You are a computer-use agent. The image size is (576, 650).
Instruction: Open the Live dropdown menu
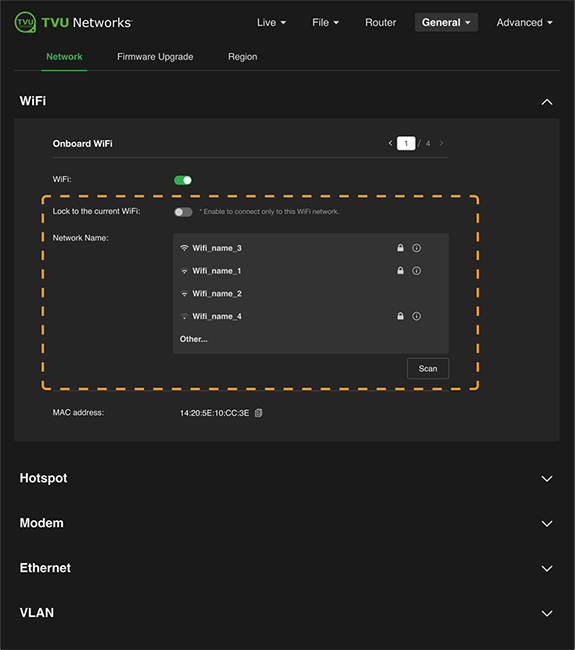pyautogui.click(x=271, y=22)
